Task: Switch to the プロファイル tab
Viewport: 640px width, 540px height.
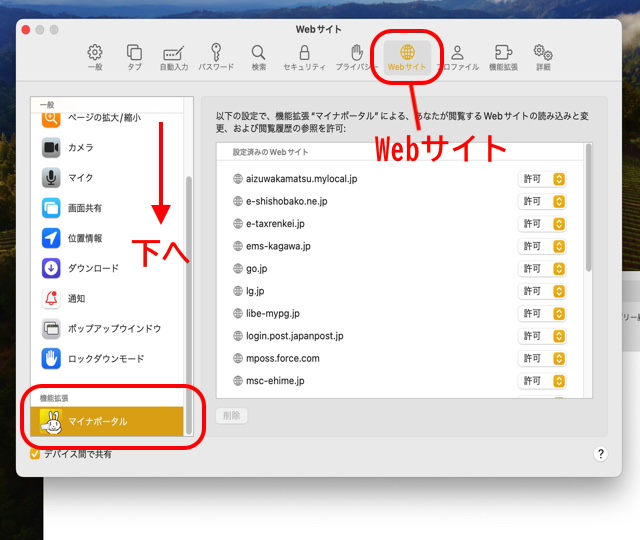Action: pos(457,57)
